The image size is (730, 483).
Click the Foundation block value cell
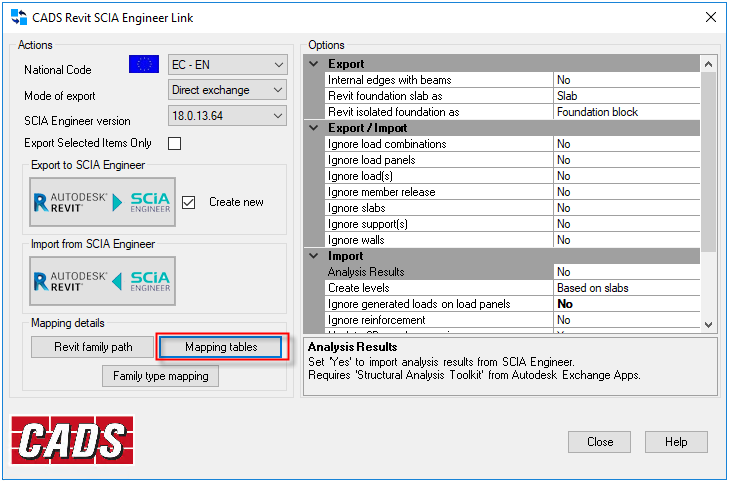click(x=627, y=112)
